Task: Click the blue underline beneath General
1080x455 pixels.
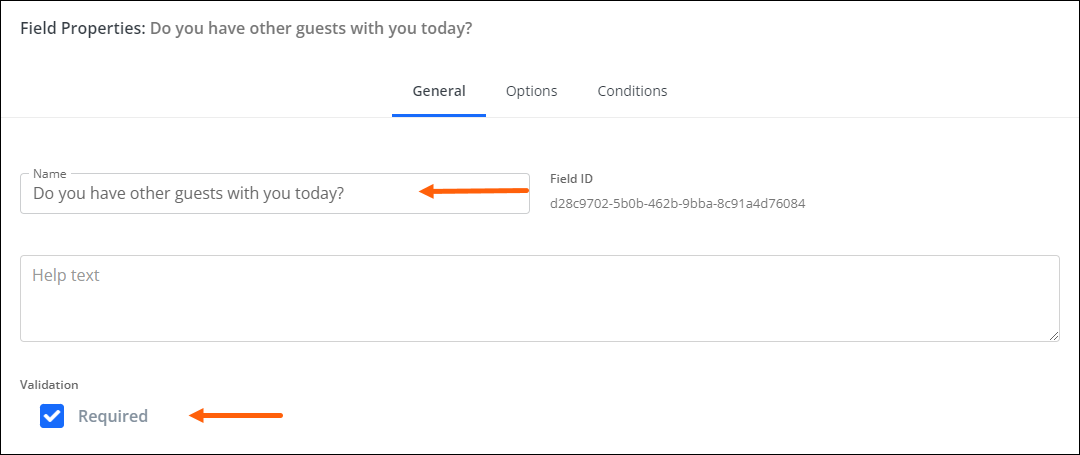Action: pos(439,115)
